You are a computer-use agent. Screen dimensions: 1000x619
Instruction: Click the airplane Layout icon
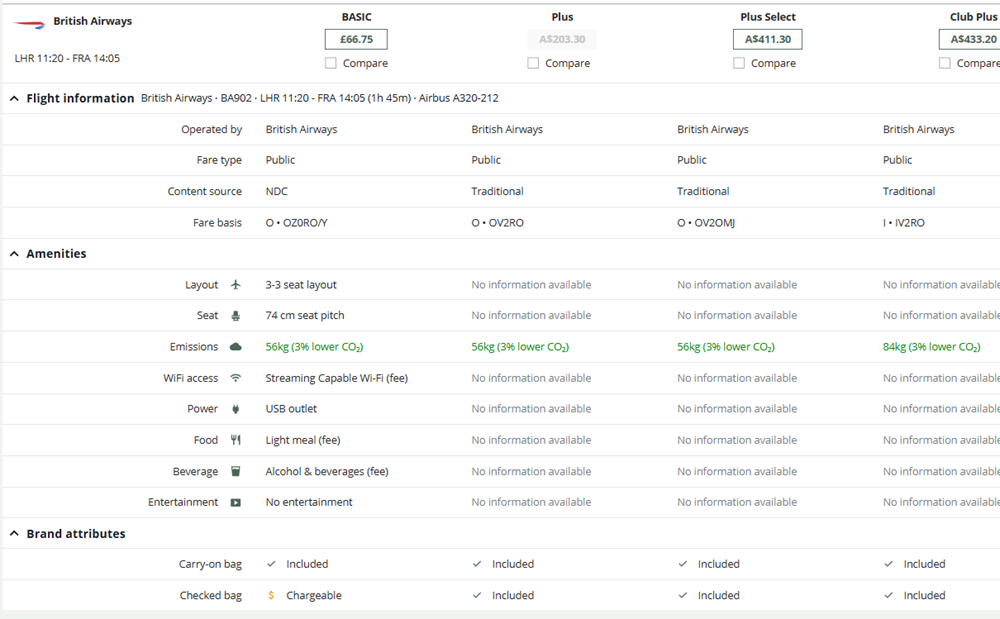(236, 285)
